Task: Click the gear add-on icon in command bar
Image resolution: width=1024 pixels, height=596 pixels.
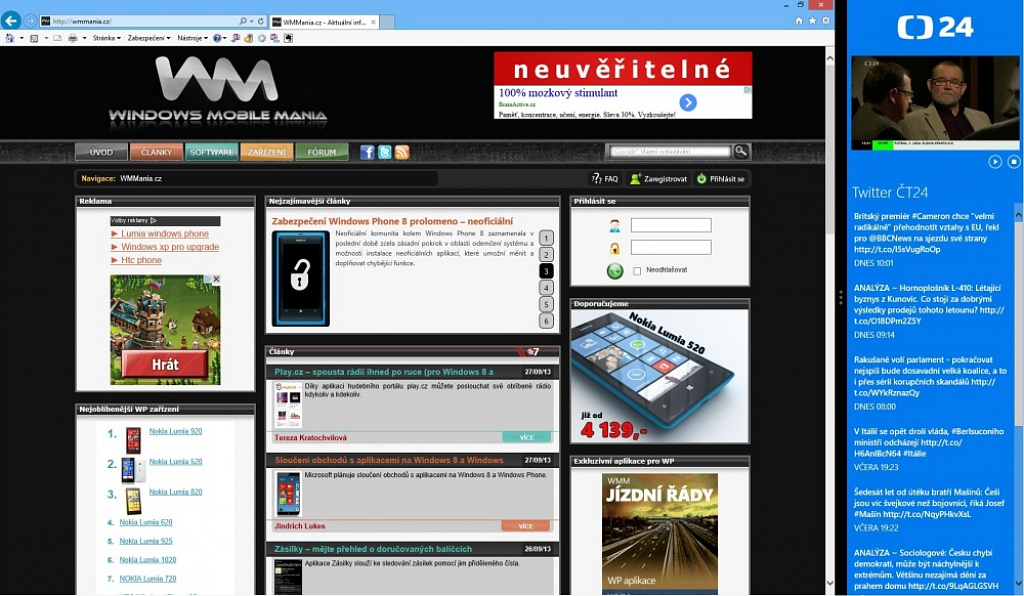Action: coord(261,38)
